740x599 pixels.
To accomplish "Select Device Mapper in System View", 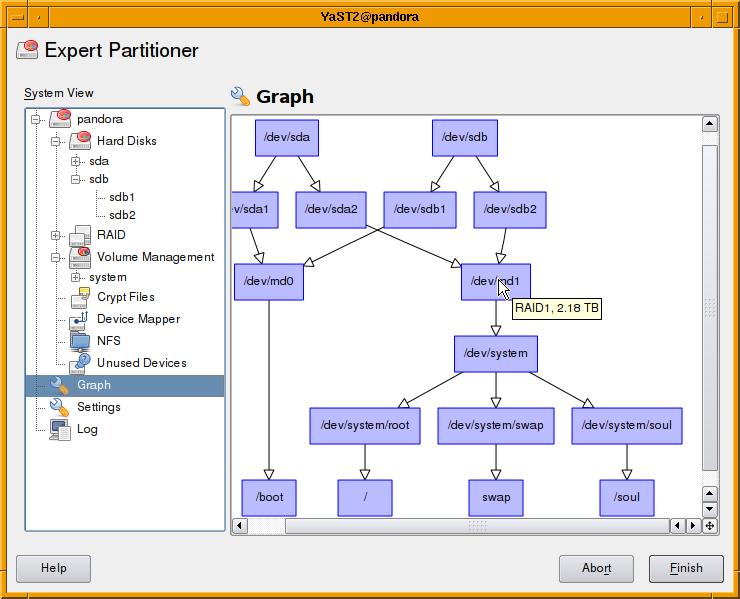I will click(138, 319).
